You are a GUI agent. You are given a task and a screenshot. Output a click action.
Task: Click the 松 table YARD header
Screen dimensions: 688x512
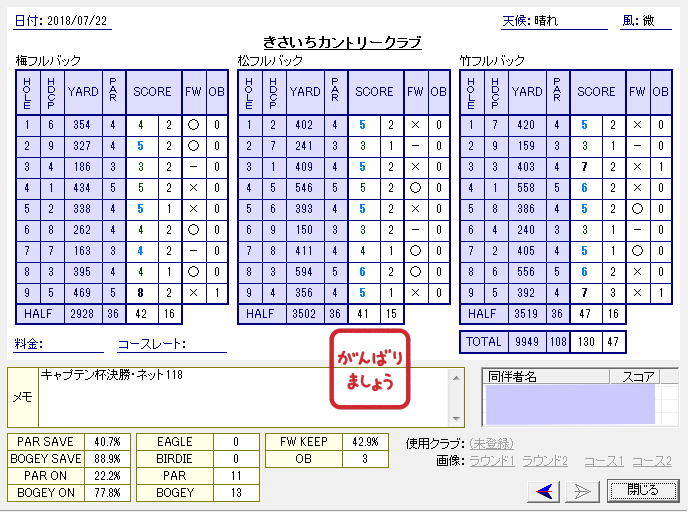(305, 92)
